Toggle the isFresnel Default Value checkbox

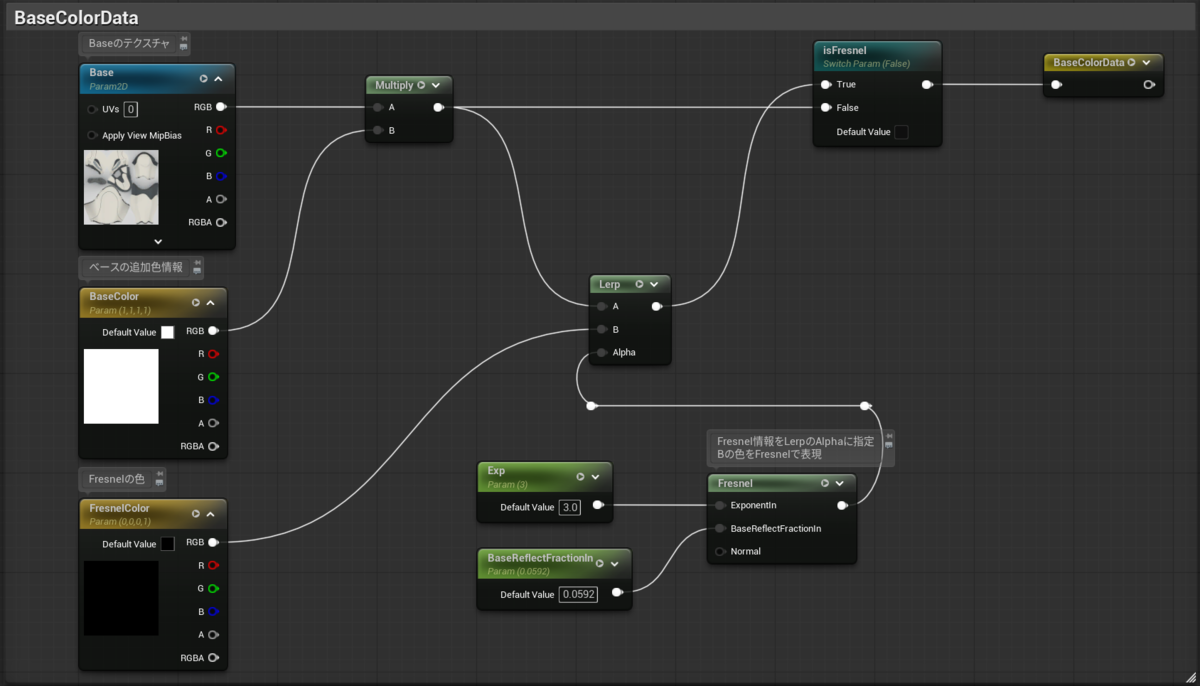pyautogui.click(x=901, y=132)
